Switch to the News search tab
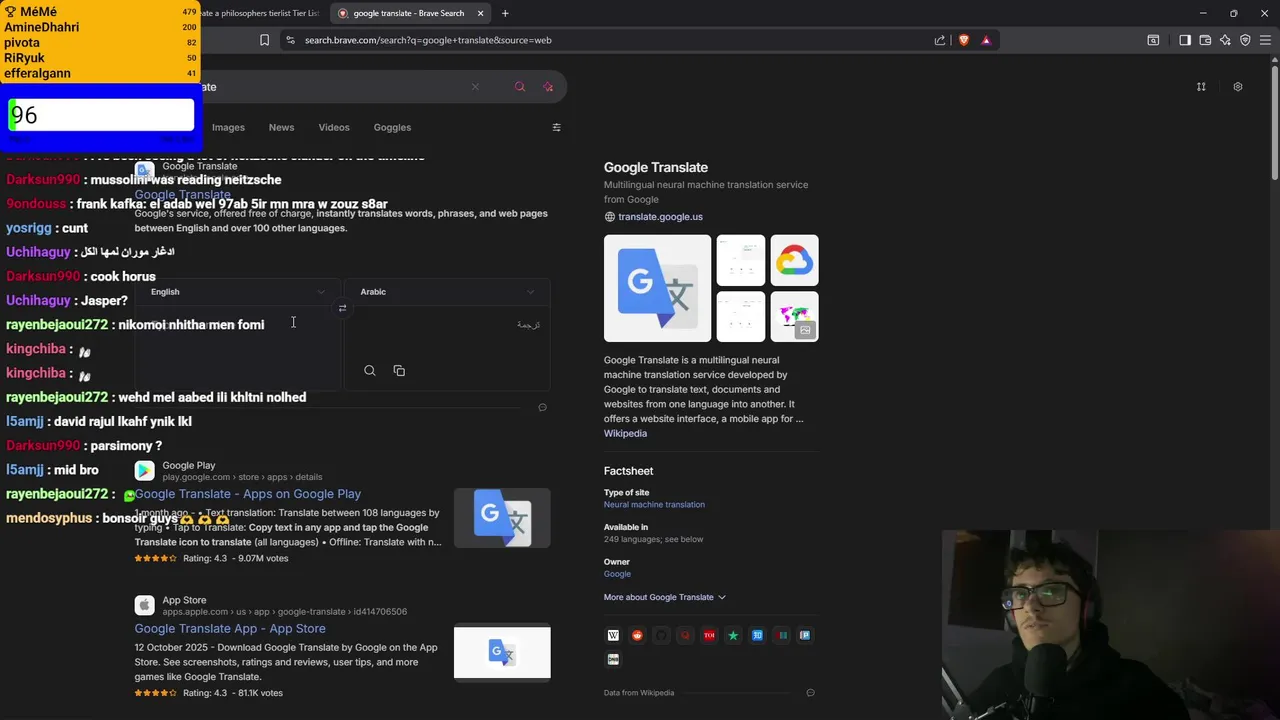1280x720 pixels. click(281, 127)
